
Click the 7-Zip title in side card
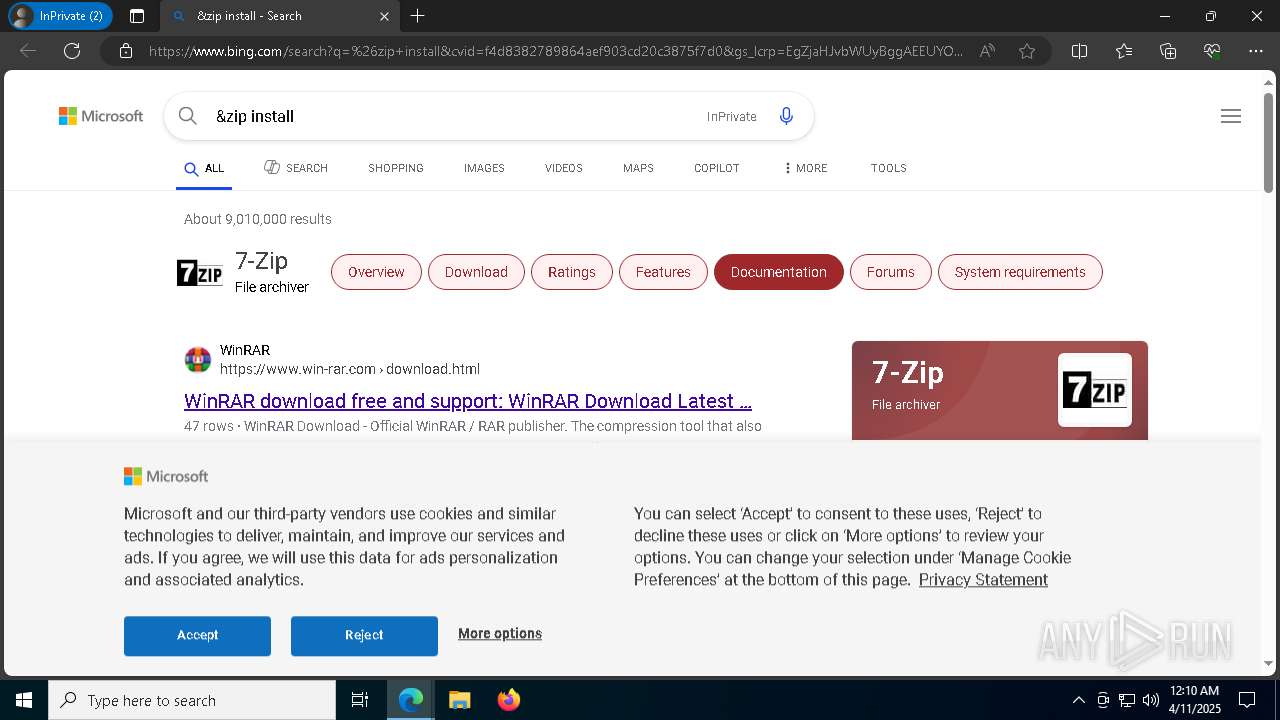point(908,373)
